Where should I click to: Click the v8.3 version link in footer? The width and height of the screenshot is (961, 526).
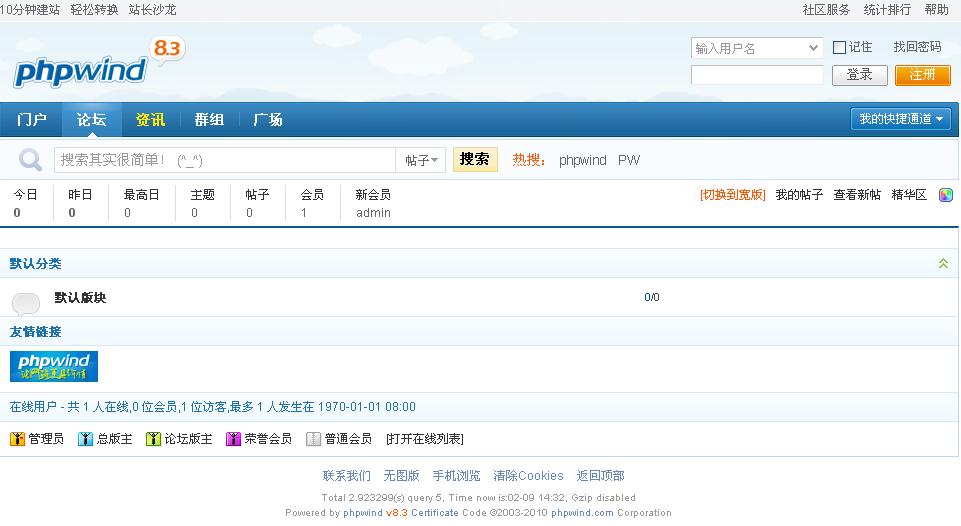click(x=397, y=513)
